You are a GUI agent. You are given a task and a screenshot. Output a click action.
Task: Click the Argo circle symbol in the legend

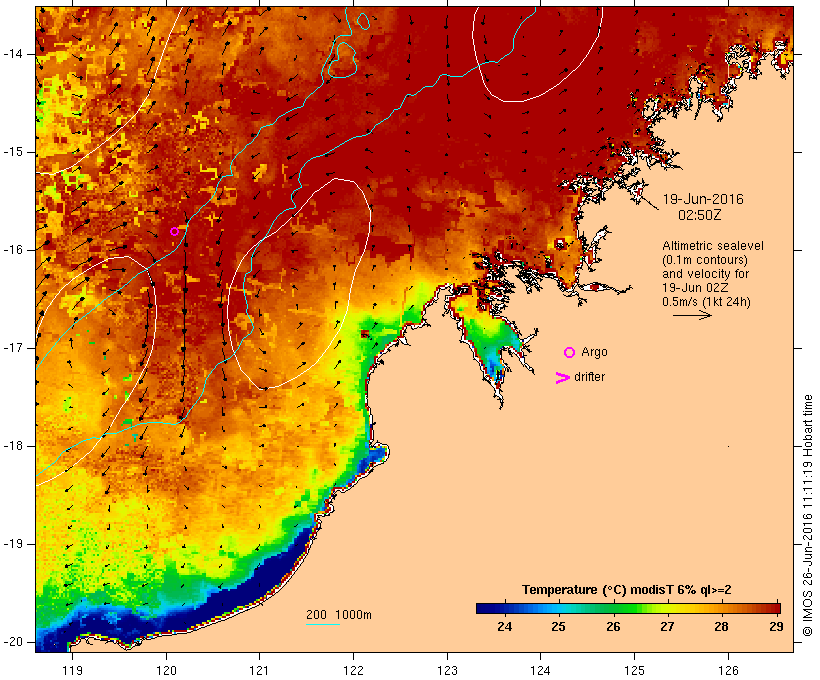570,353
